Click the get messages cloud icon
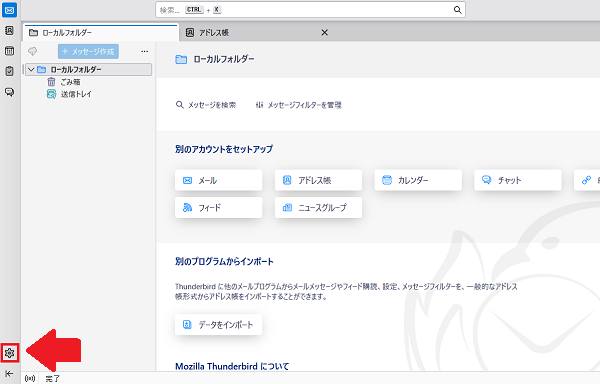Image resolution: width=600 pixels, height=384 pixels. point(33,51)
